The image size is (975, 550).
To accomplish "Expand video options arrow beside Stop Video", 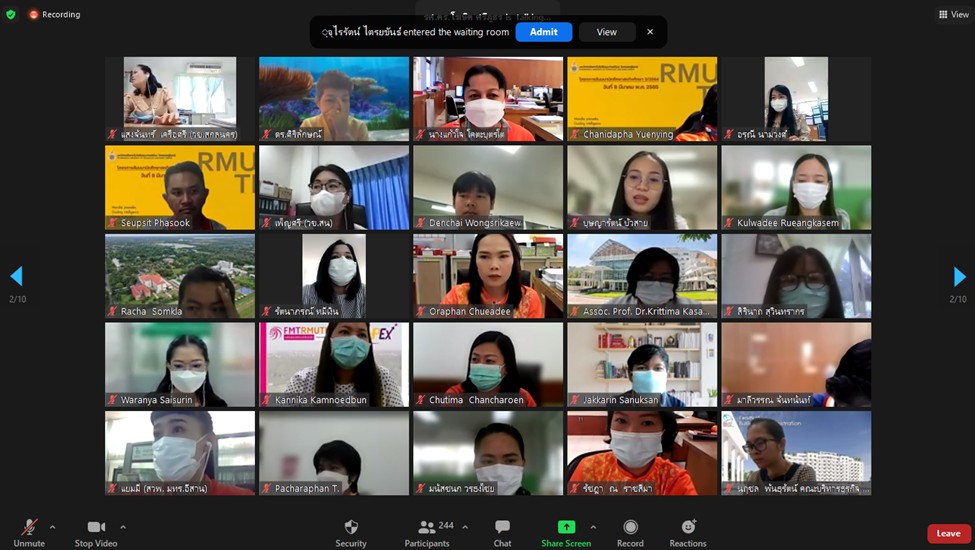I will pyautogui.click(x=123, y=527).
